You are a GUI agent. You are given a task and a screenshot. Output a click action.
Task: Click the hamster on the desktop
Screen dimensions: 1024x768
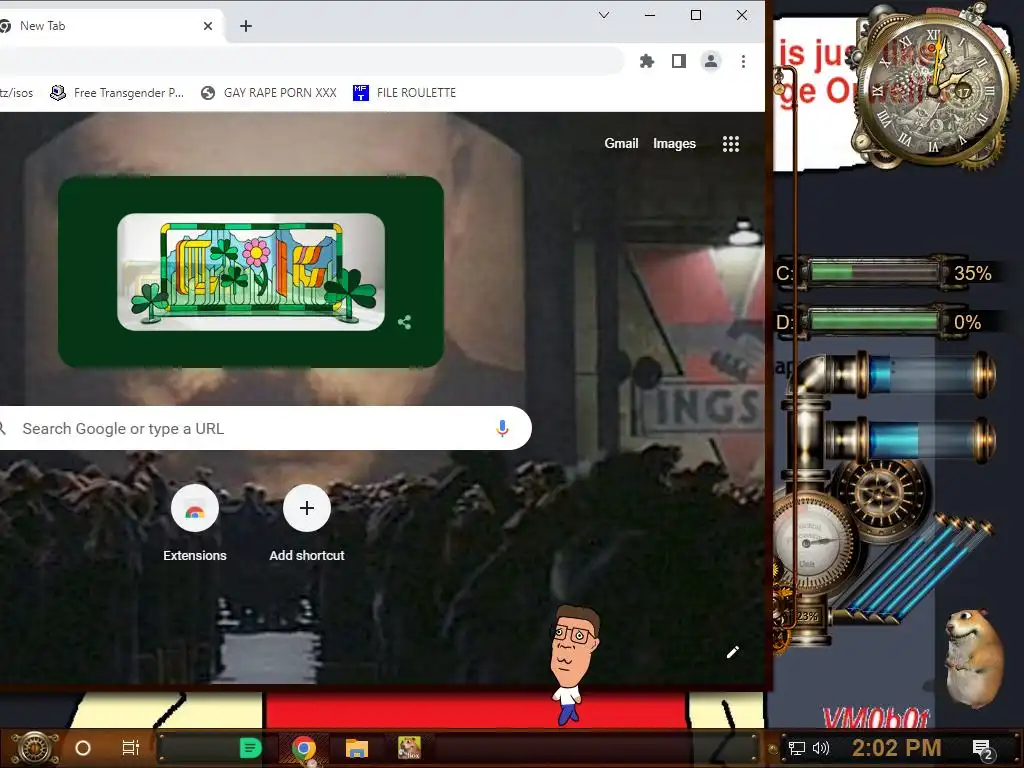(x=973, y=658)
